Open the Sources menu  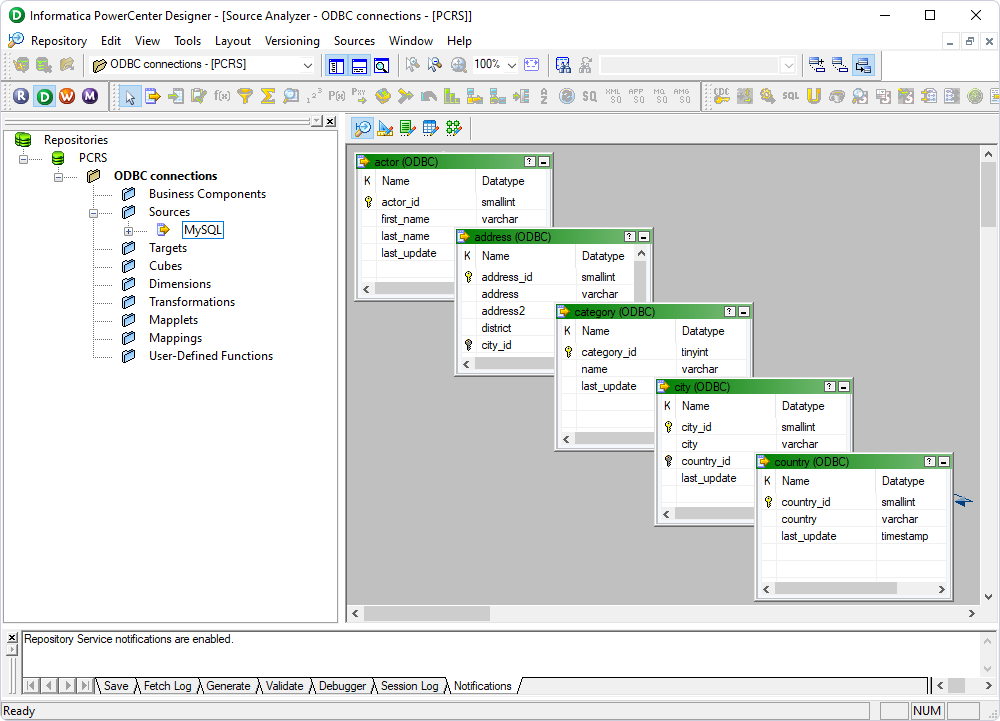(354, 41)
